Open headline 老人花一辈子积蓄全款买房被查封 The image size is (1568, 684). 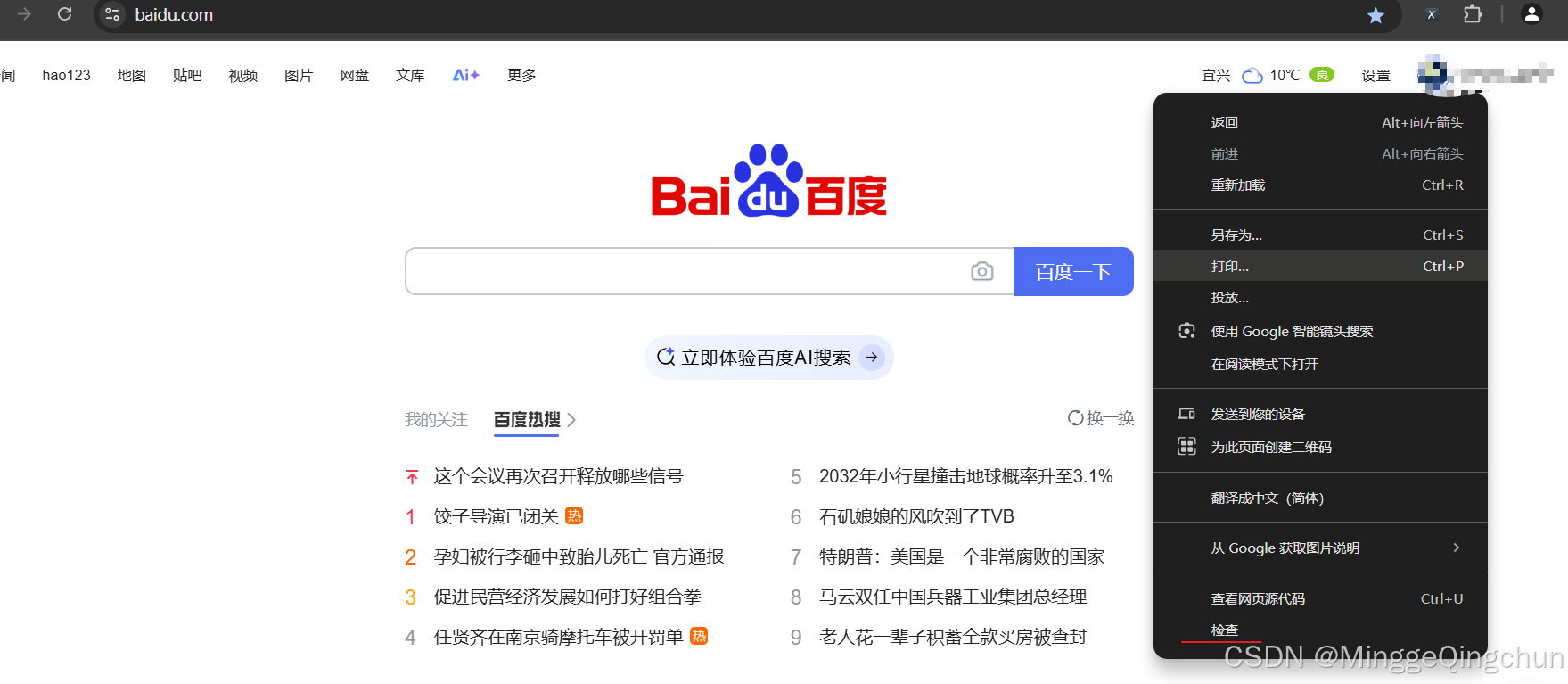coord(953,637)
